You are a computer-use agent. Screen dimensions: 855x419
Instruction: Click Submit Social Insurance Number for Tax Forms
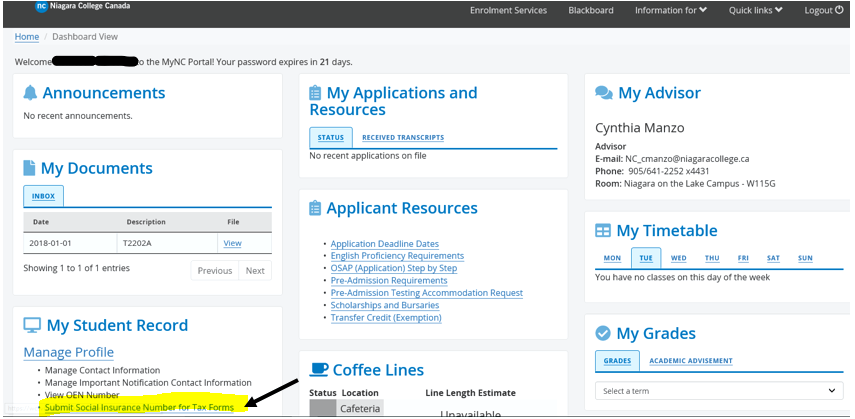coord(139,407)
